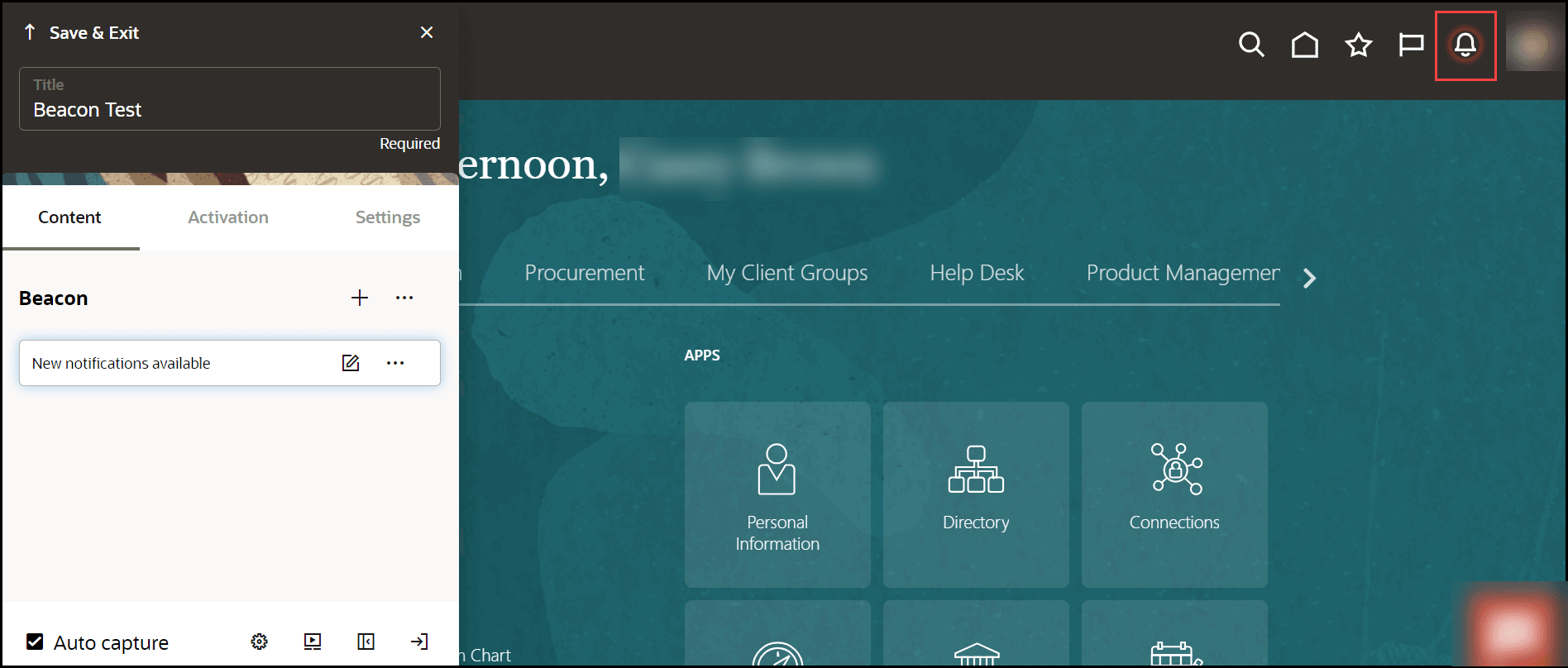Image resolution: width=1568 pixels, height=668 pixels.
Task: Open the Connections app tile
Action: point(1174,494)
